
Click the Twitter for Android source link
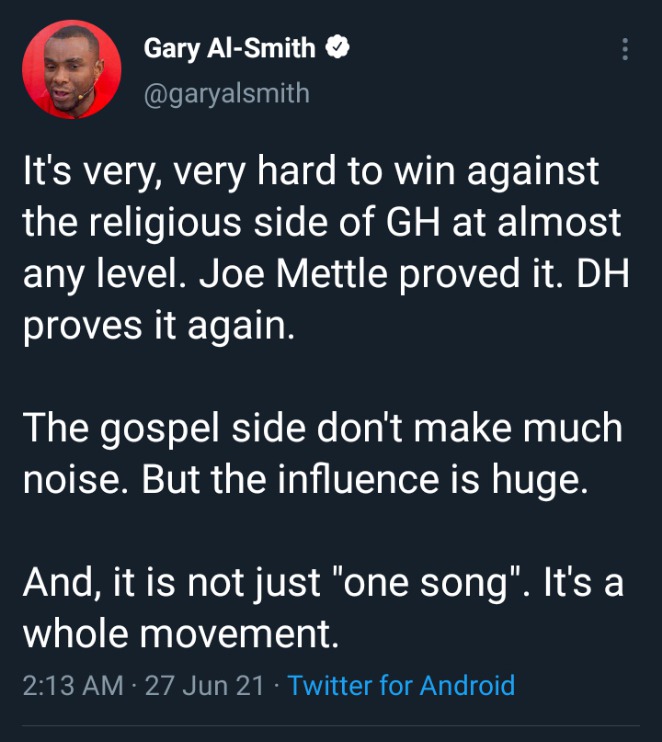point(401,686)
